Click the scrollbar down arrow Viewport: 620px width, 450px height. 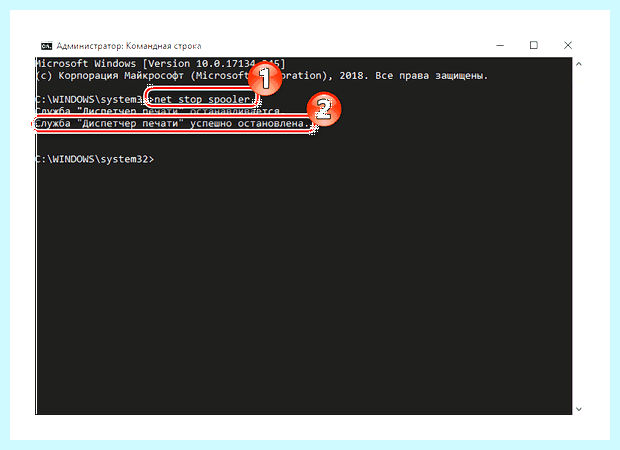pyautogui.click(x=578, y=409)
